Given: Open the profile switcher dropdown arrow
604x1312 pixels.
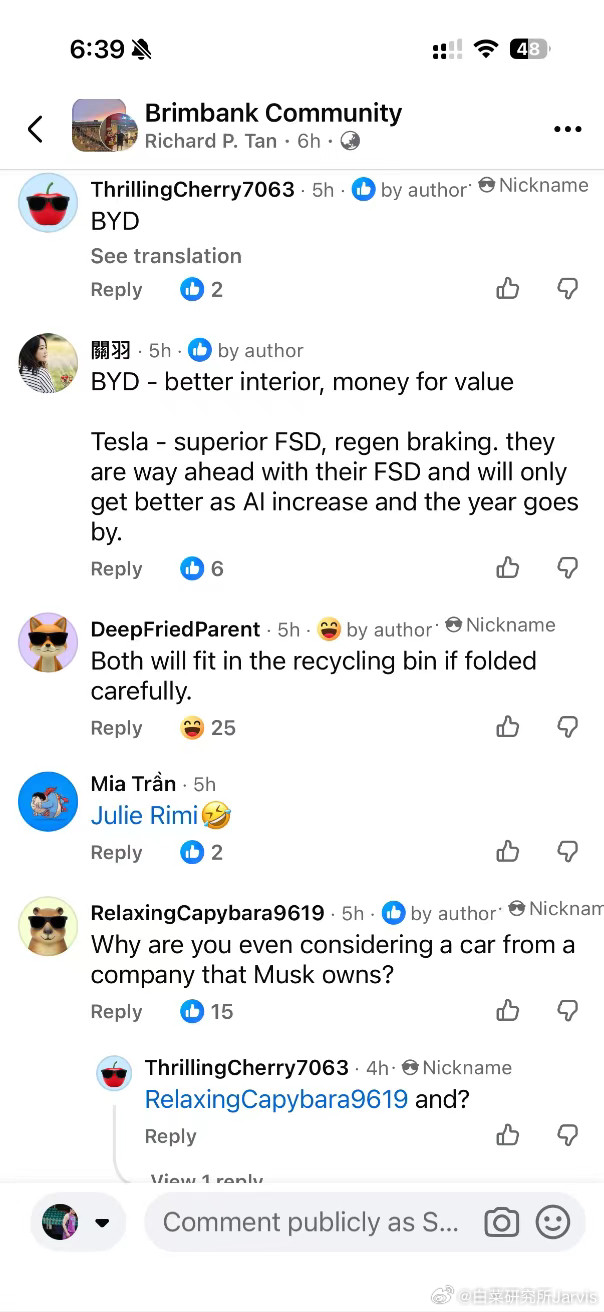Looking at the screenshot, I should tap(101, 1223).
